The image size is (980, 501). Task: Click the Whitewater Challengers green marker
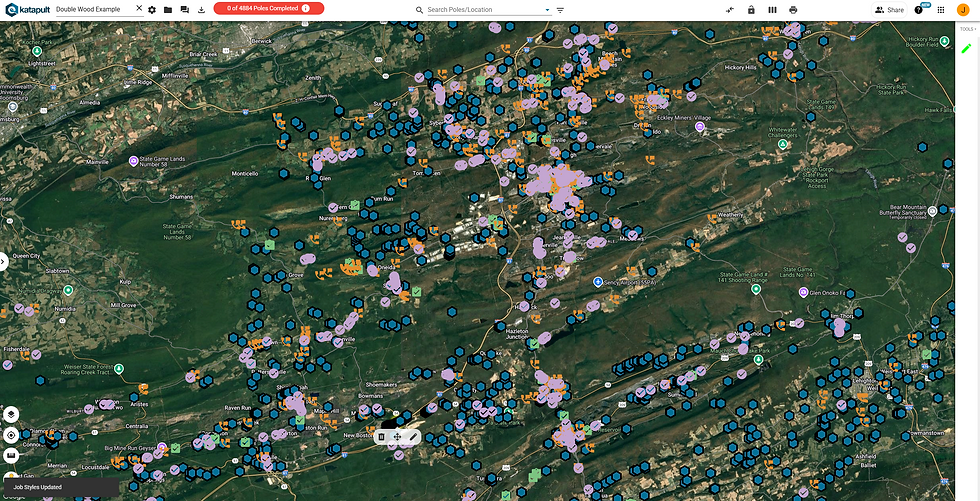click(x=781, y=144)
